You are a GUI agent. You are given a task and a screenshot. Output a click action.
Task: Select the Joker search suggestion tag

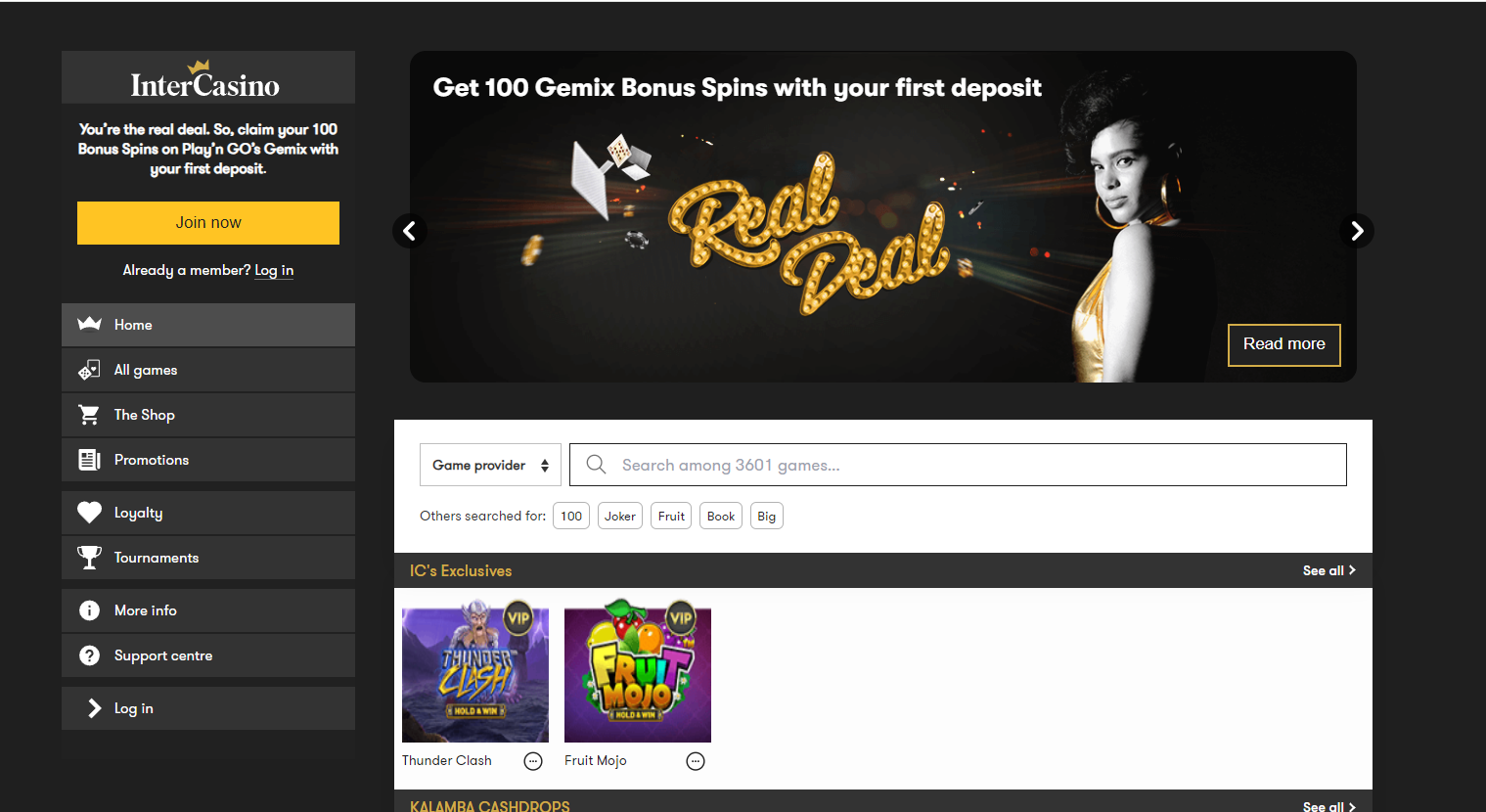pyautogui.click(x=619, y=517)
